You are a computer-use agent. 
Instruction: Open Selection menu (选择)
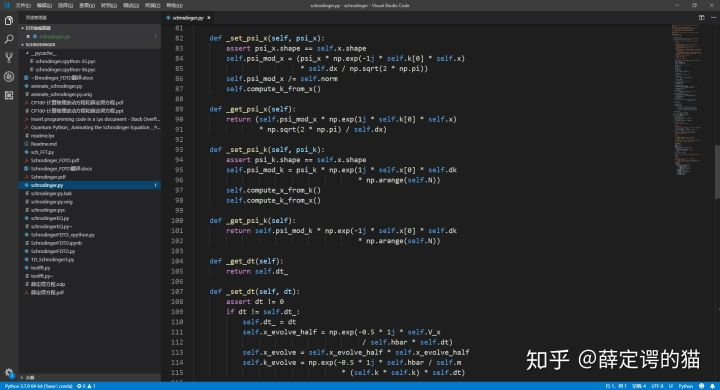click(x=66, y=6)
